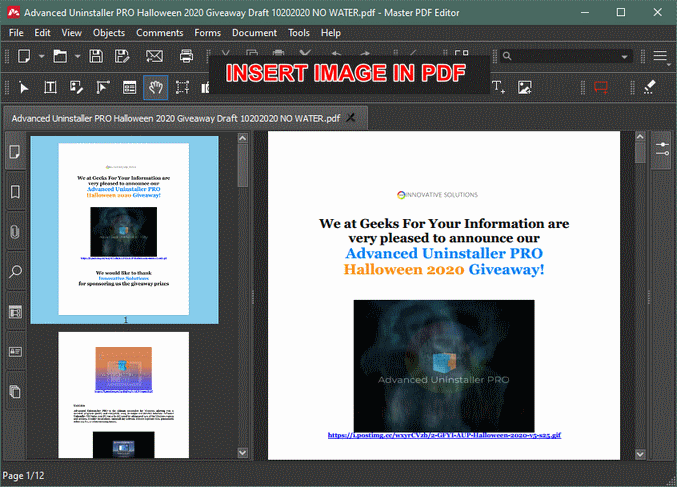This screenshot has width=677, height=487.
Task: Open the Edit menu
Action: tap(42, 33)
